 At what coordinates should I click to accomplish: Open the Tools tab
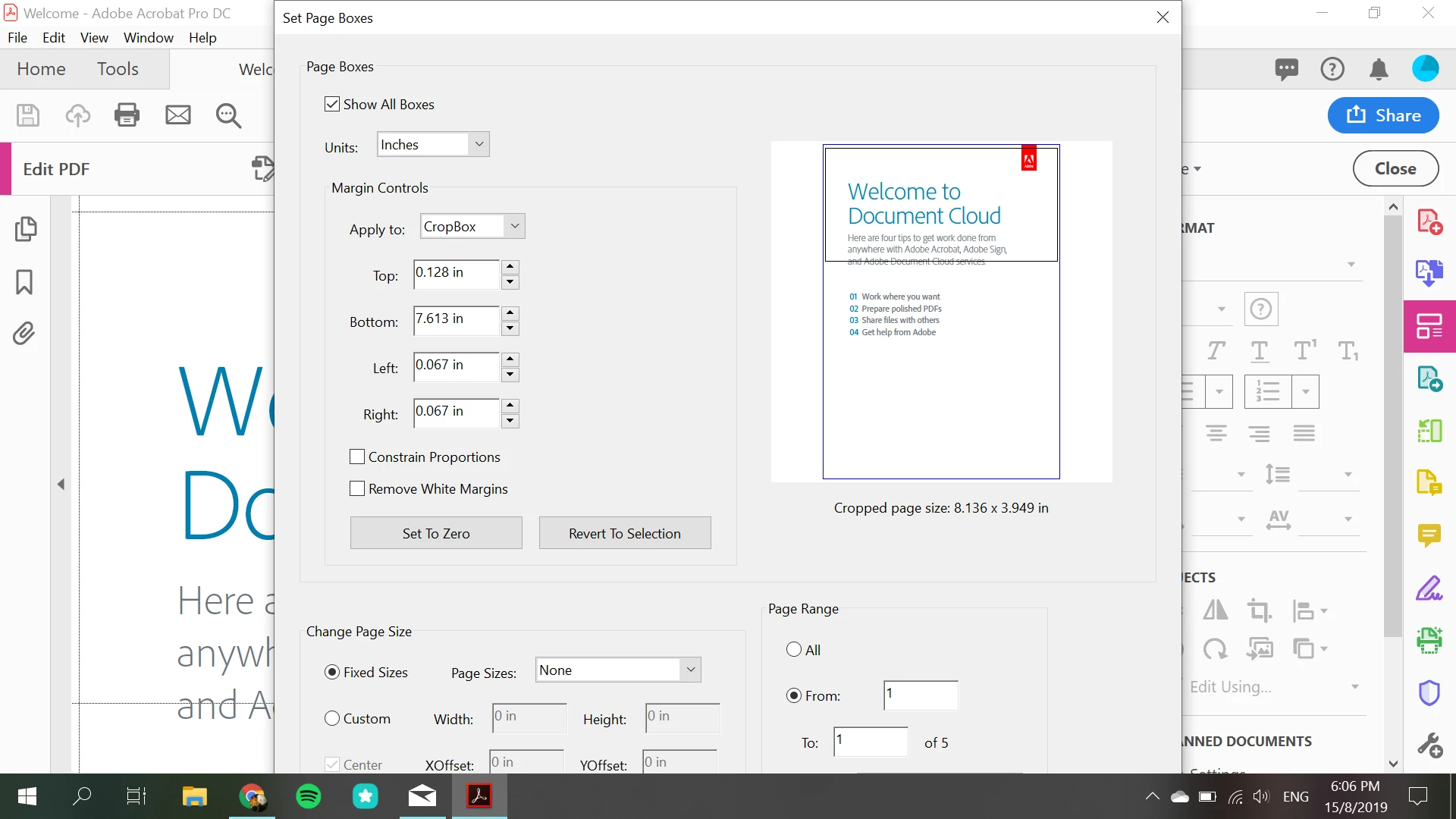(118, 69)
